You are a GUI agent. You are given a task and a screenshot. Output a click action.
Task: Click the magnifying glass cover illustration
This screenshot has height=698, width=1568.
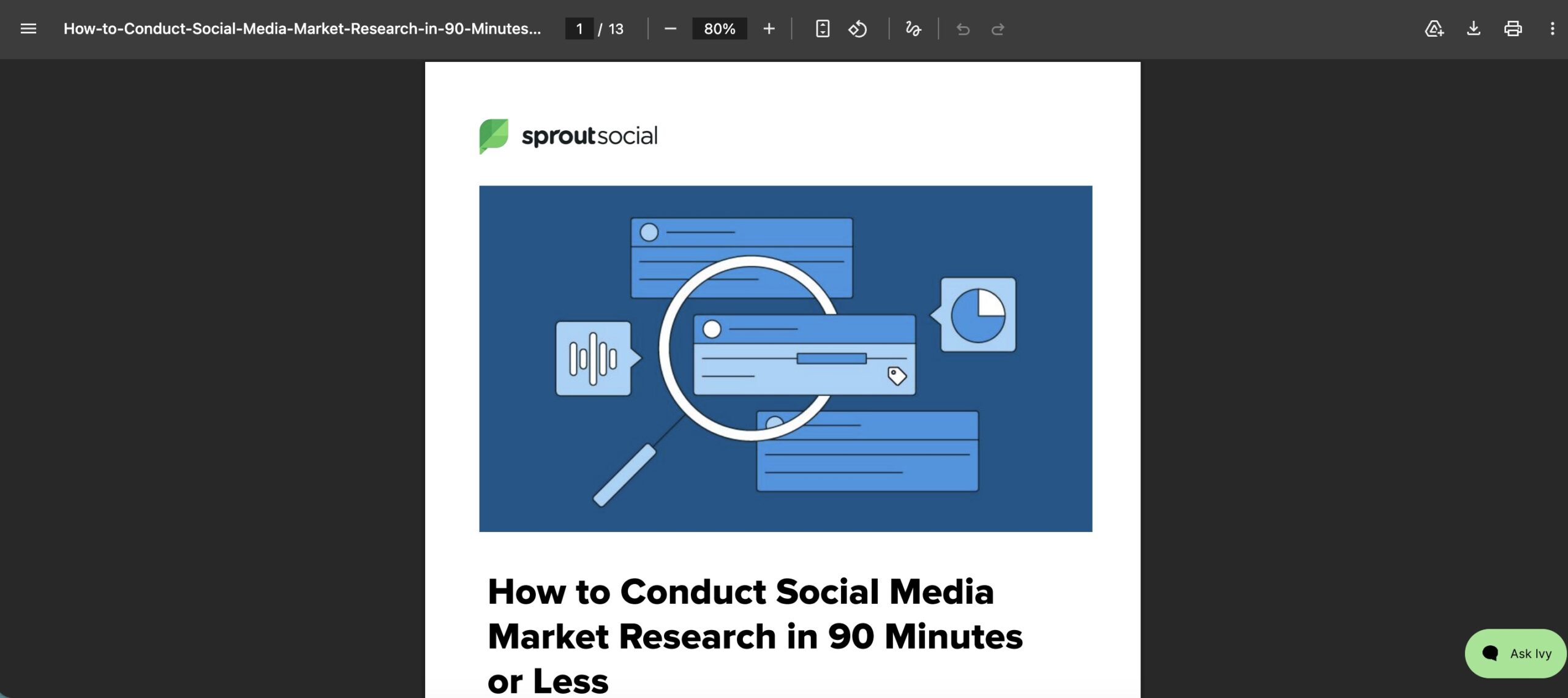pyautogui.click(x=785, y=359)
